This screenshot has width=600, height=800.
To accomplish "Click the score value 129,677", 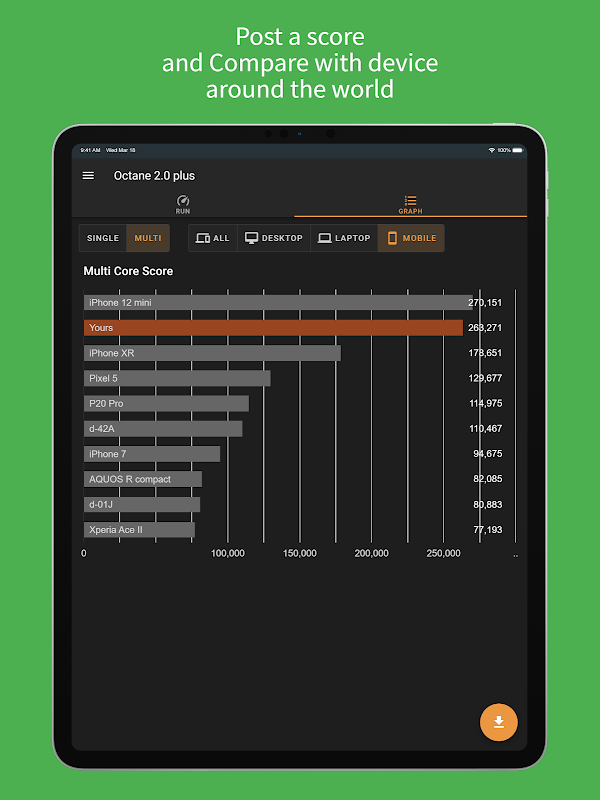I will point(485,378).
